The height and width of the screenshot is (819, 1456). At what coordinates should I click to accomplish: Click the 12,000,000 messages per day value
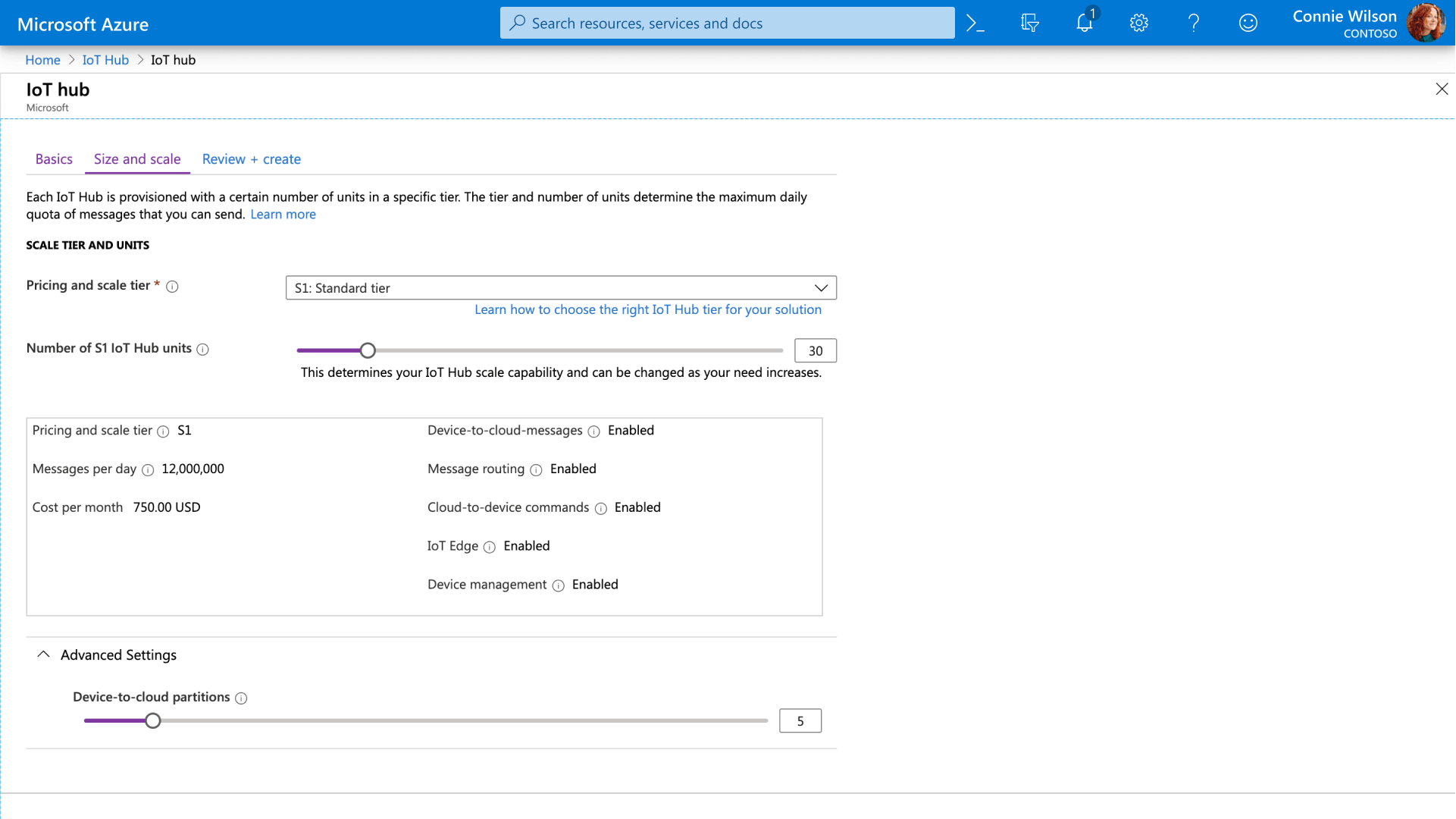tap(193, 469)
